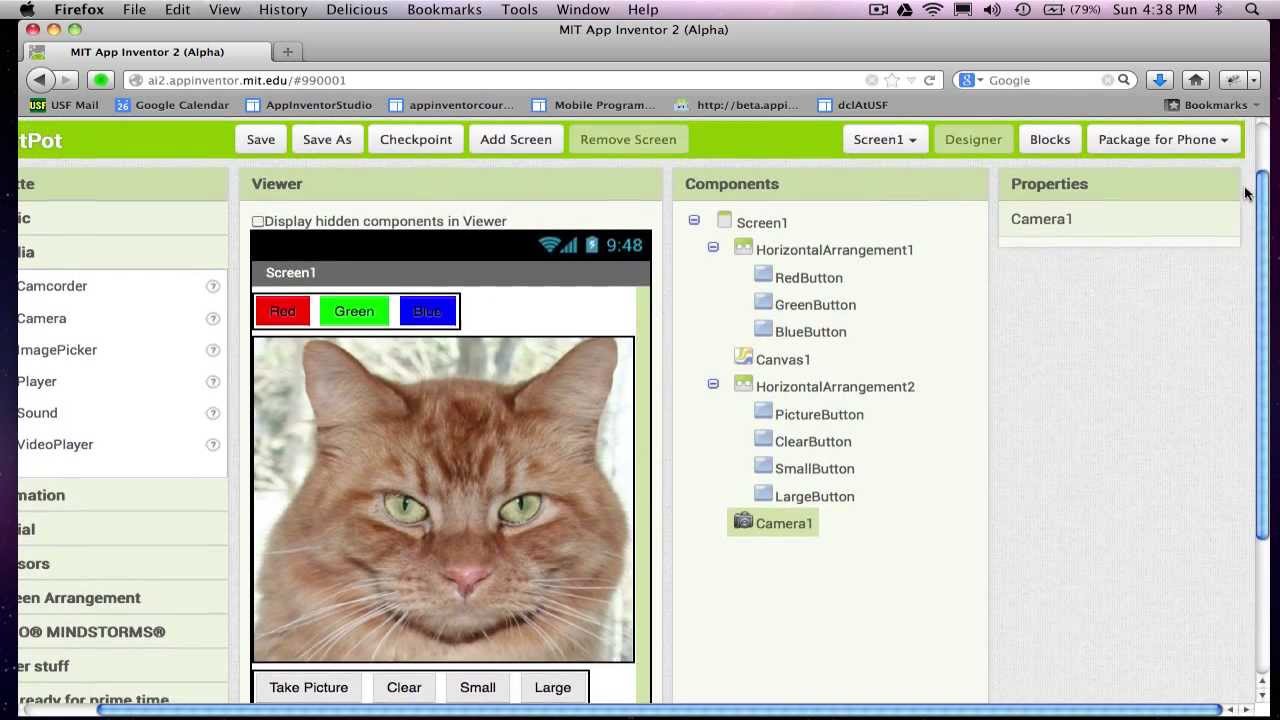Click the Wi-Fi menu bar icon
Image resolution: width=1280 pixels, height=720 pixels.
pos(933,9)
